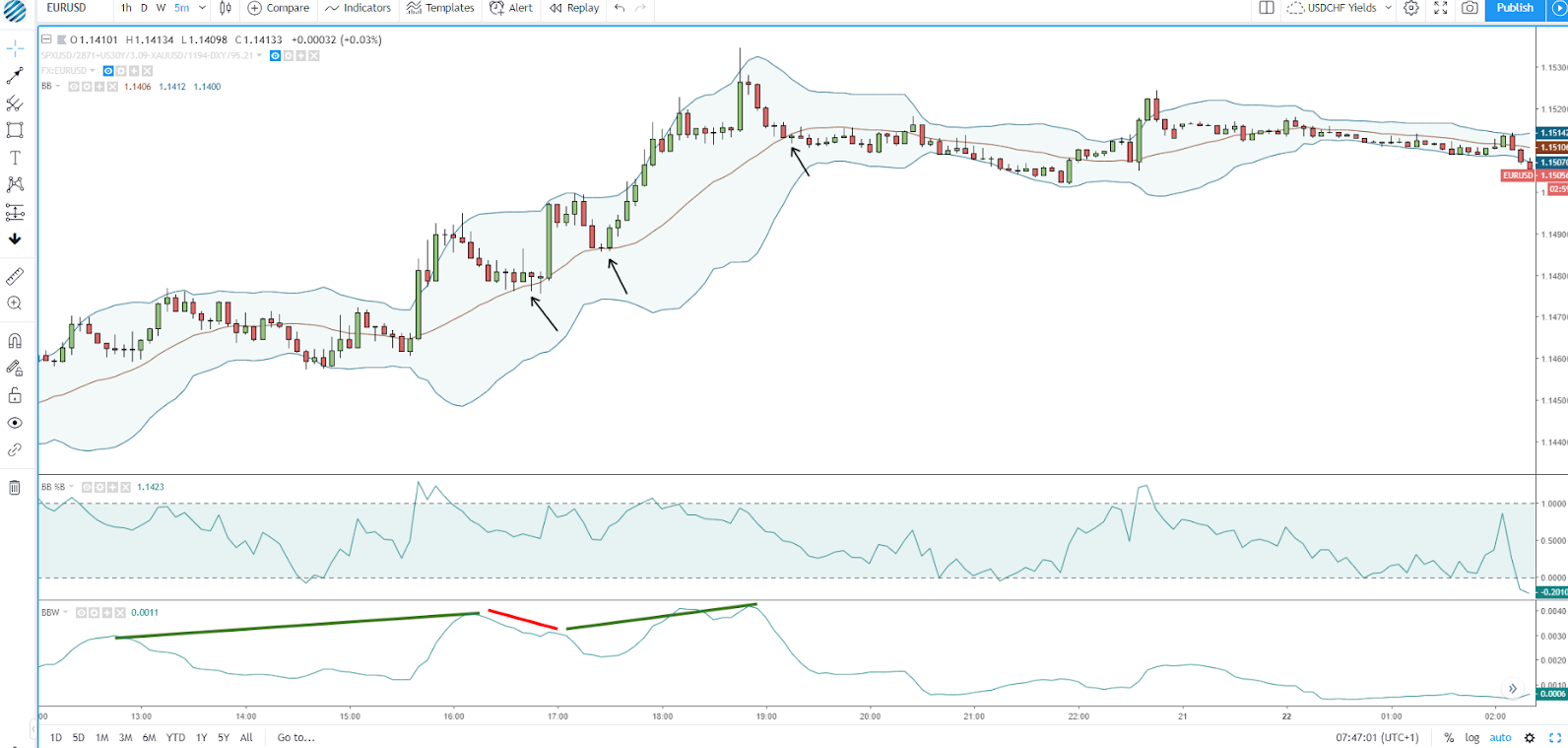
Task: Click the blue Publish button
Action: 1515,8
